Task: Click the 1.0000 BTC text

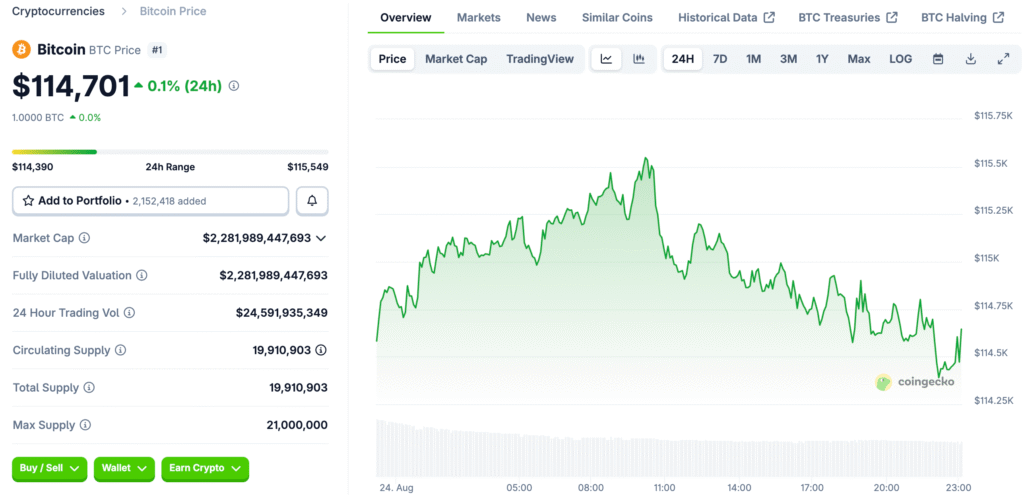Action: click(38, 118)
